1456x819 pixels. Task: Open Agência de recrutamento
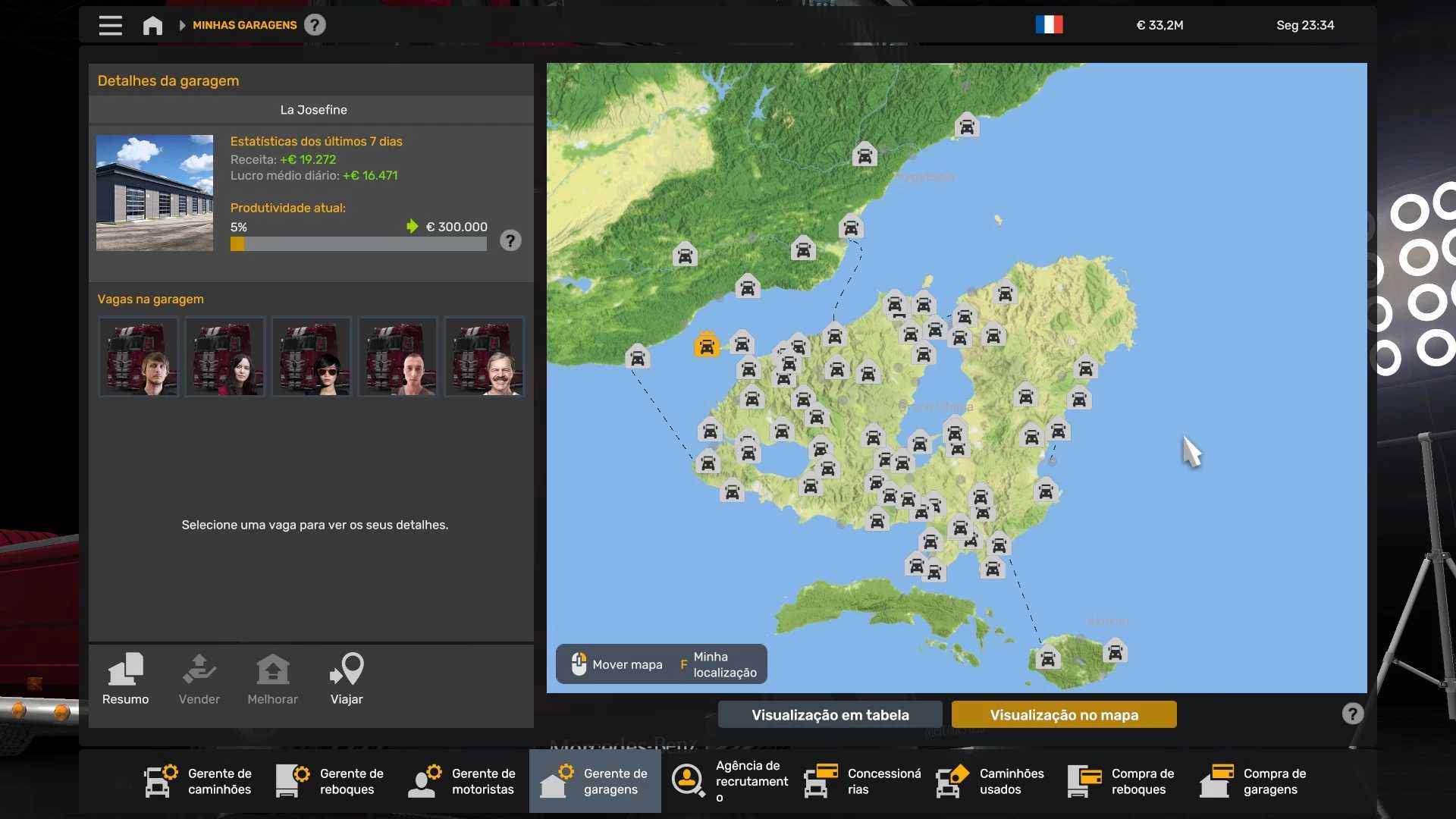[730, 781]
